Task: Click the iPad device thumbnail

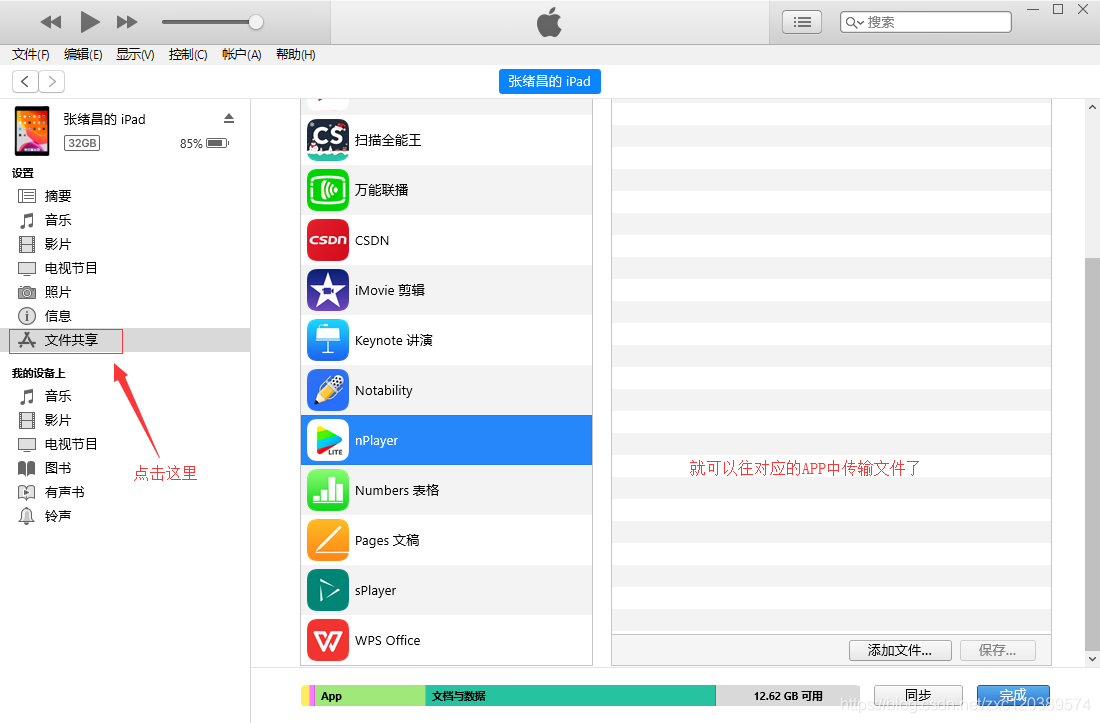Action: (x=32, y=131)
